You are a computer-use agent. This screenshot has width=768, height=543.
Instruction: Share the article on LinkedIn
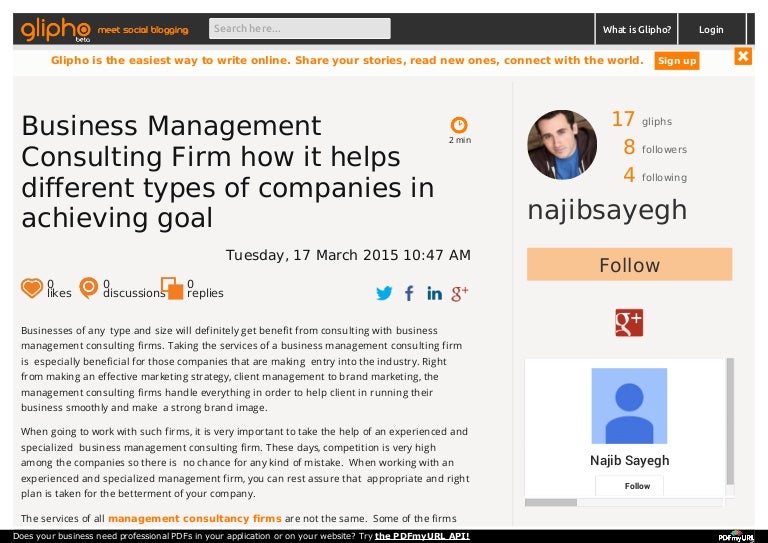434,293
